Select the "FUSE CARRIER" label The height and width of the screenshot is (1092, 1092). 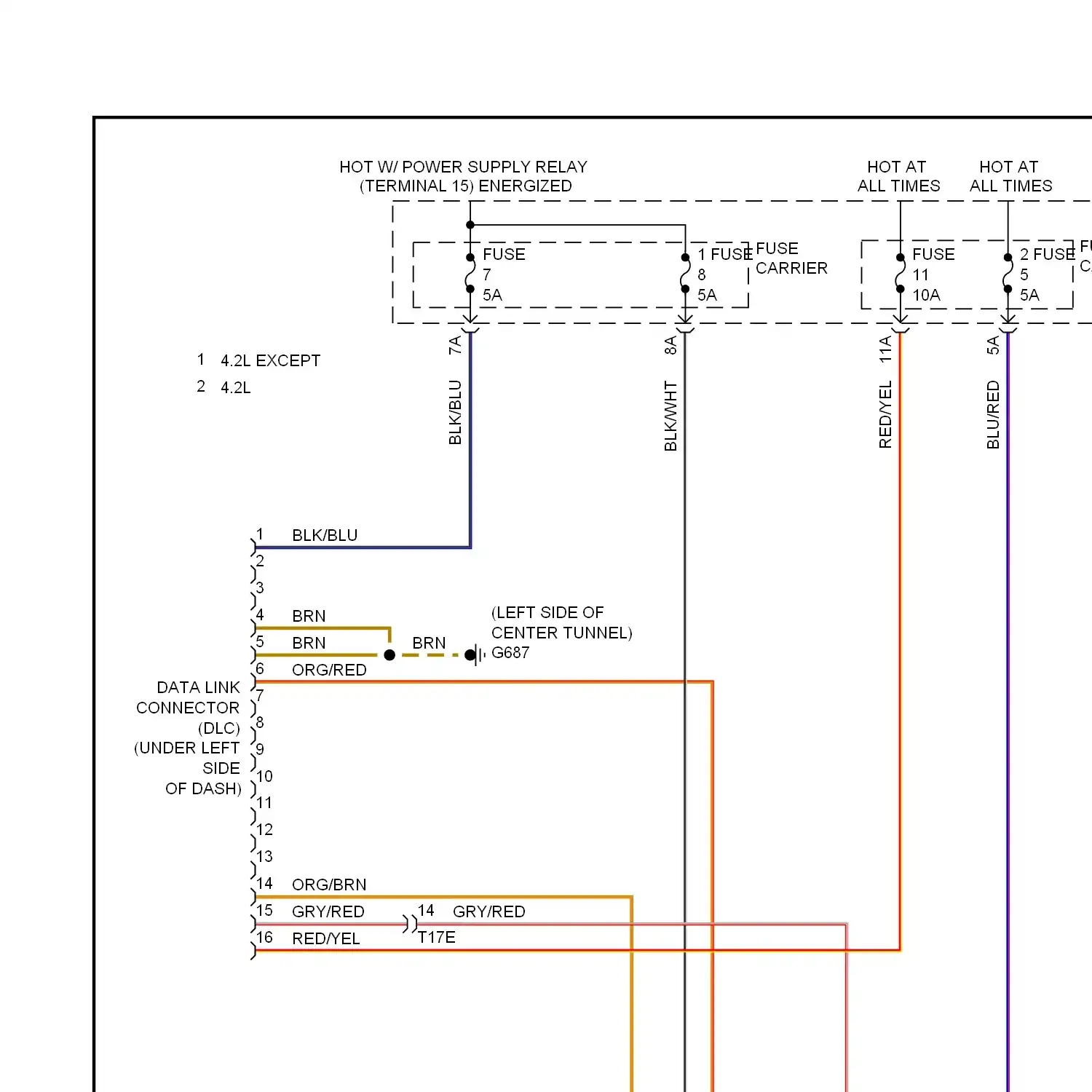791,258
